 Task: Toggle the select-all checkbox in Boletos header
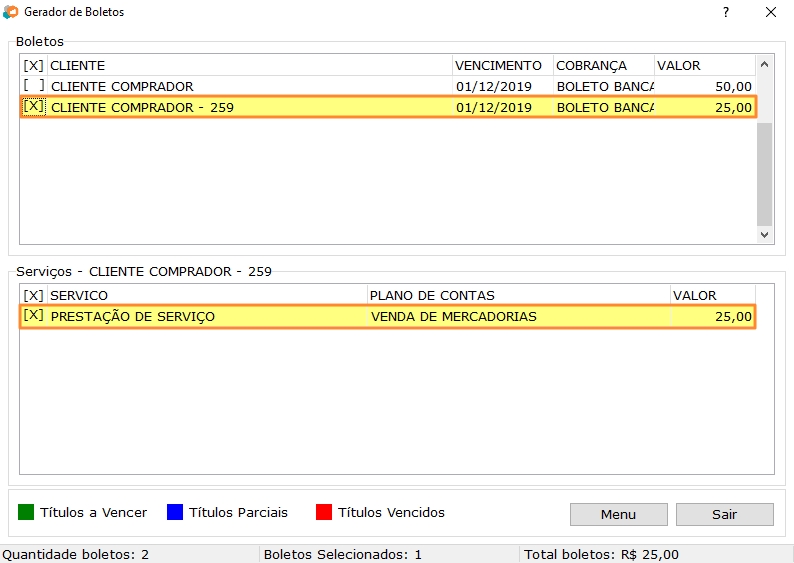[33, 66]
